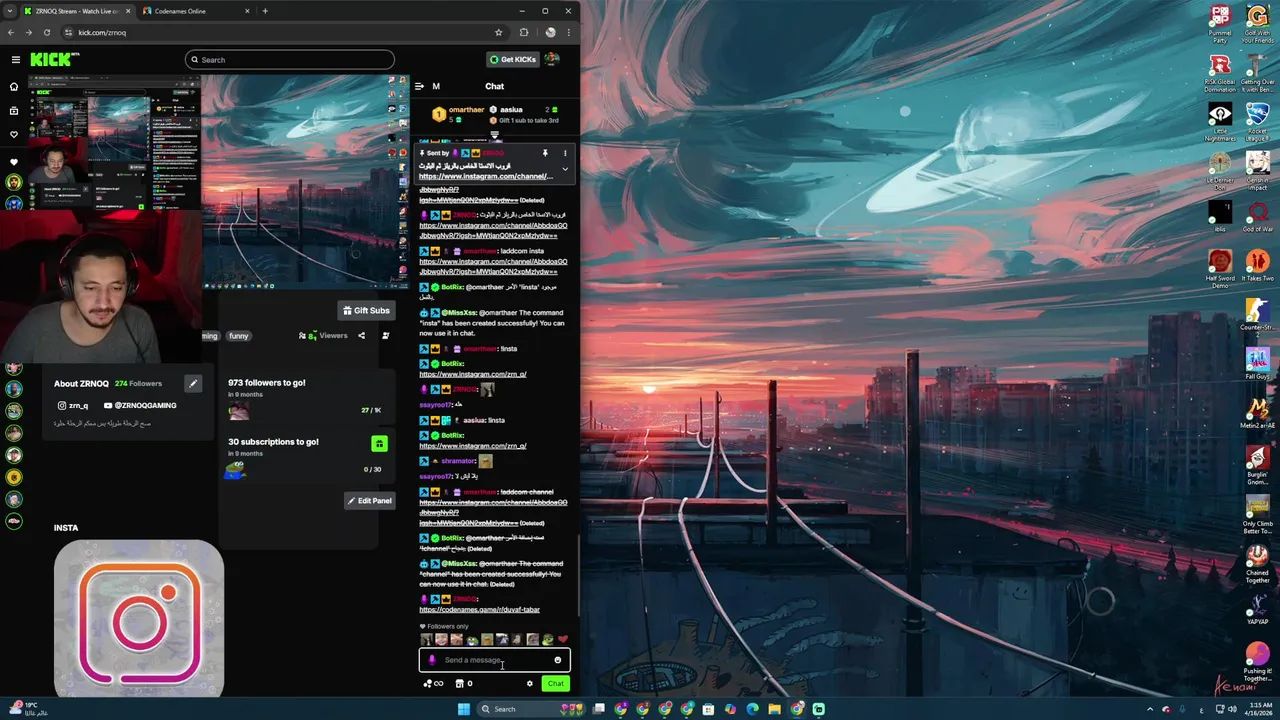Open pinned message three-dot options
Screen dimensions: 1280x720
point(564,153)
